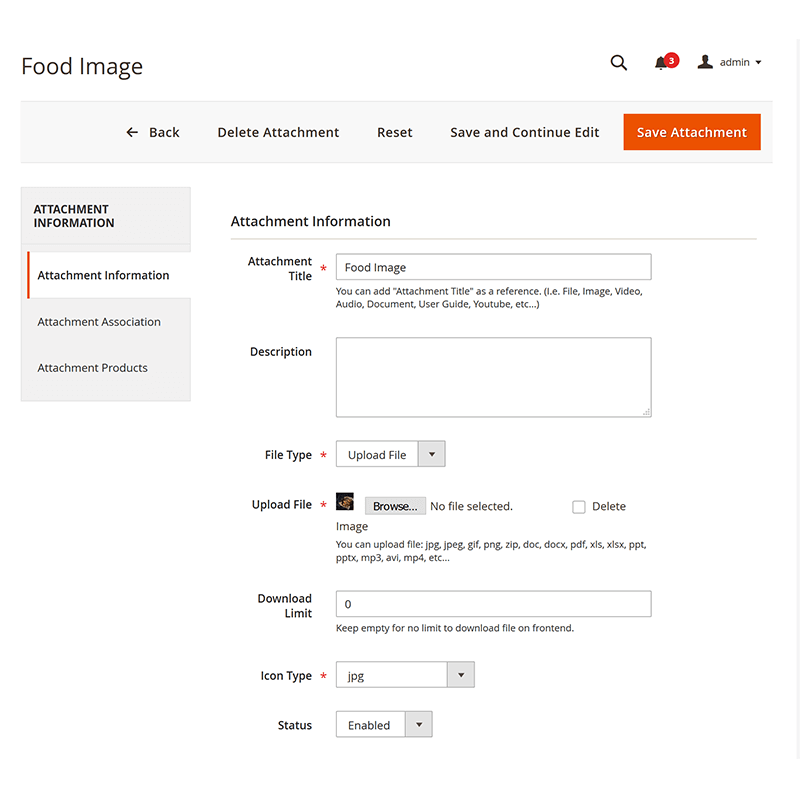Click the Back arrow icon
Screen dimensions: 800x800
pos(131,132)
